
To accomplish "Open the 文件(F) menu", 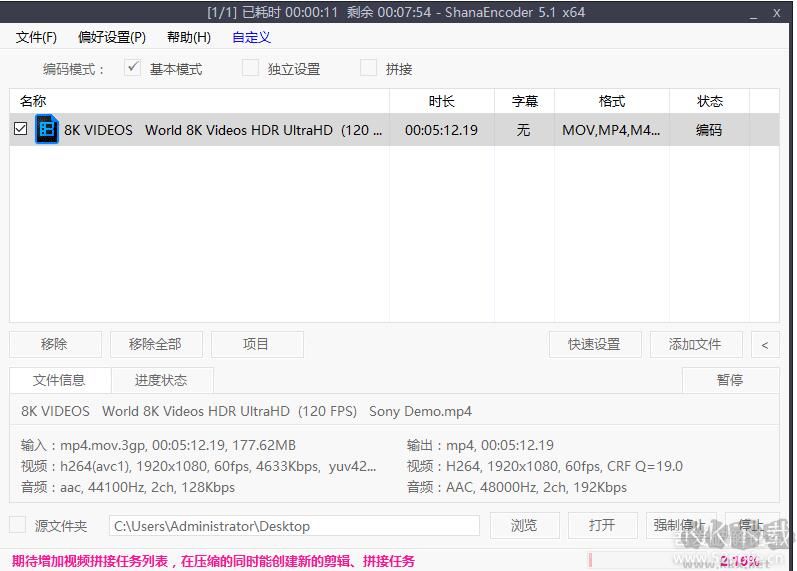I will pyautogui.click(x=36, y=37).
